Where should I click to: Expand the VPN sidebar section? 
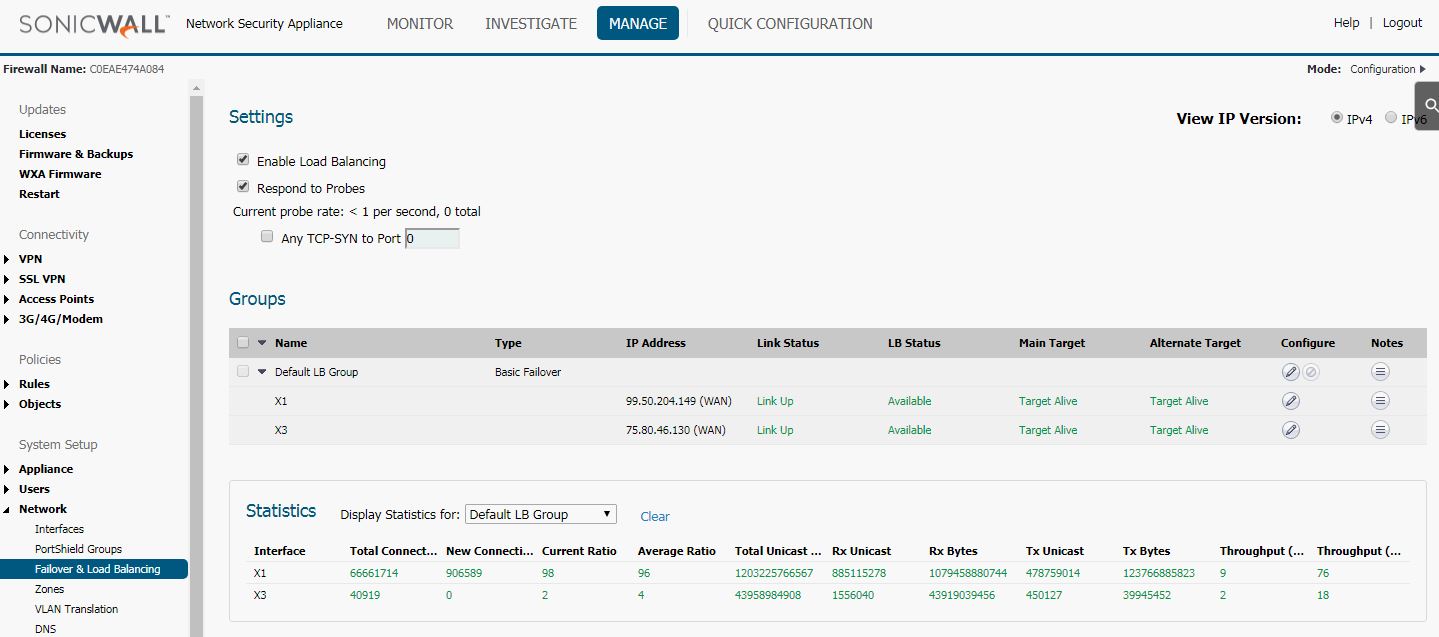(x=7, y=259)
